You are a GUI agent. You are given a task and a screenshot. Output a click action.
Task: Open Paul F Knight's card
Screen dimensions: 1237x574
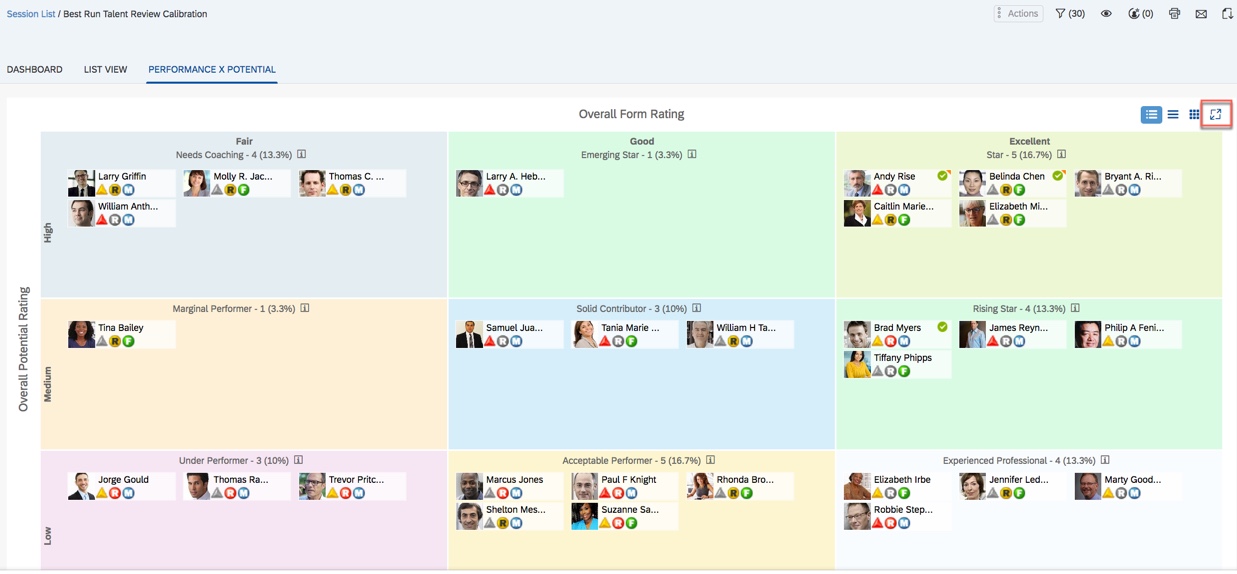(625, 487)
